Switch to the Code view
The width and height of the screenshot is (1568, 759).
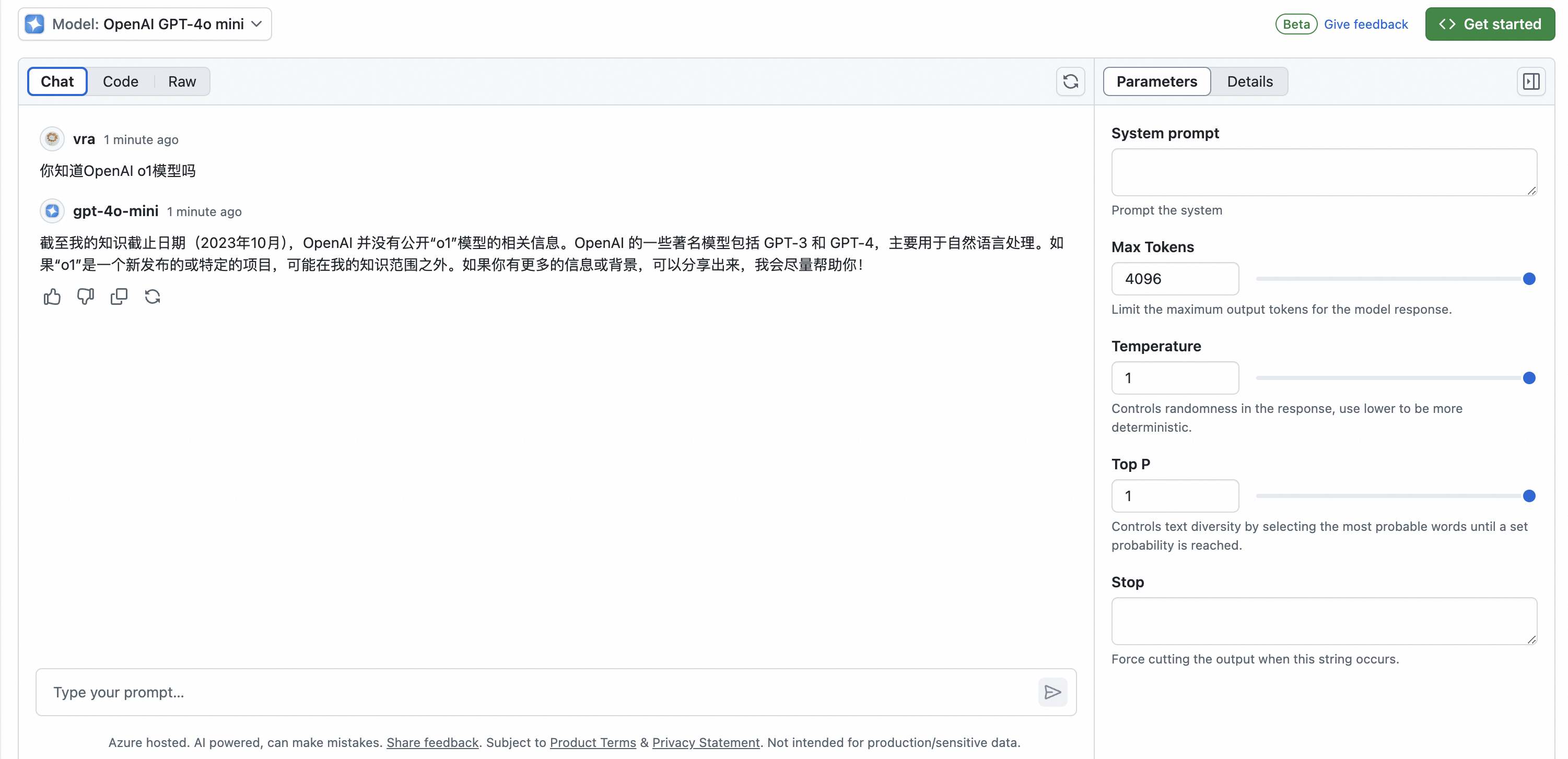(121, 81)
